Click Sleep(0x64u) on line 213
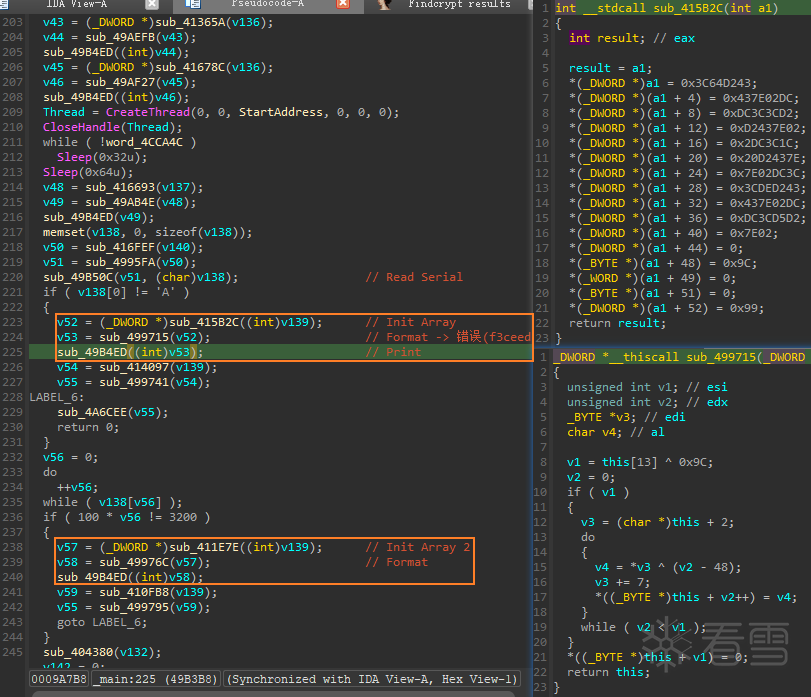 88,172
